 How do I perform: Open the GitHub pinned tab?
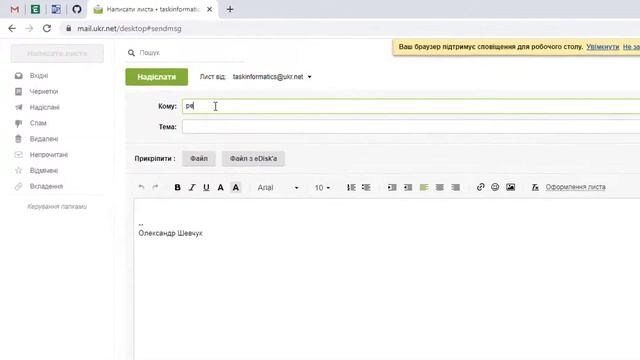click(77, 9)
